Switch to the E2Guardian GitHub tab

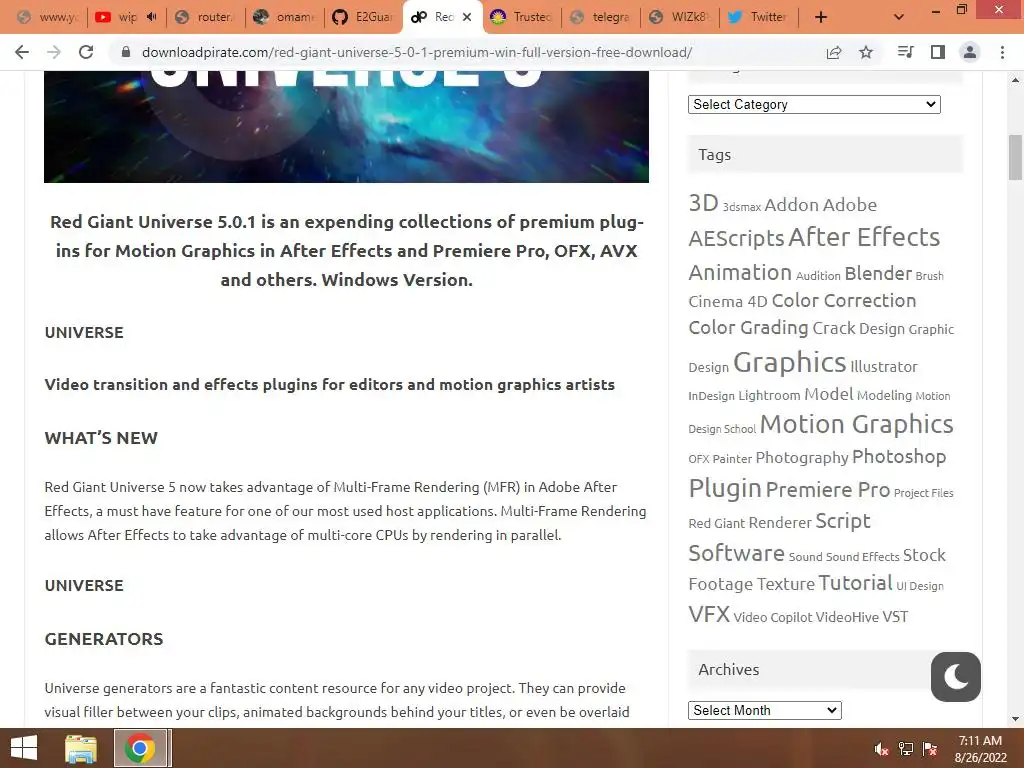(x=363, y=17)
